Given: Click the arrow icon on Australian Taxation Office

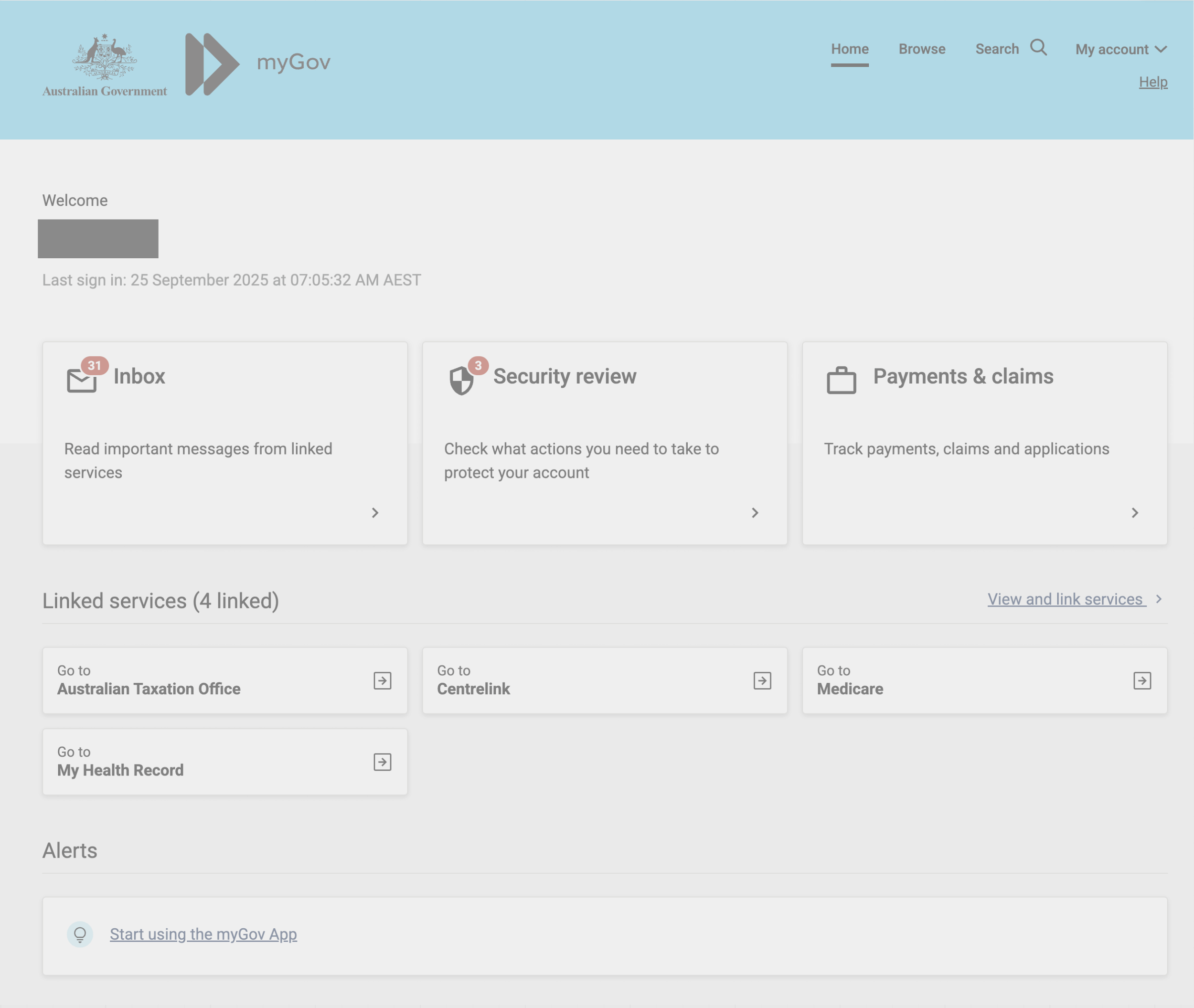Looking at the screenshot, I should [x=383, y=680].
